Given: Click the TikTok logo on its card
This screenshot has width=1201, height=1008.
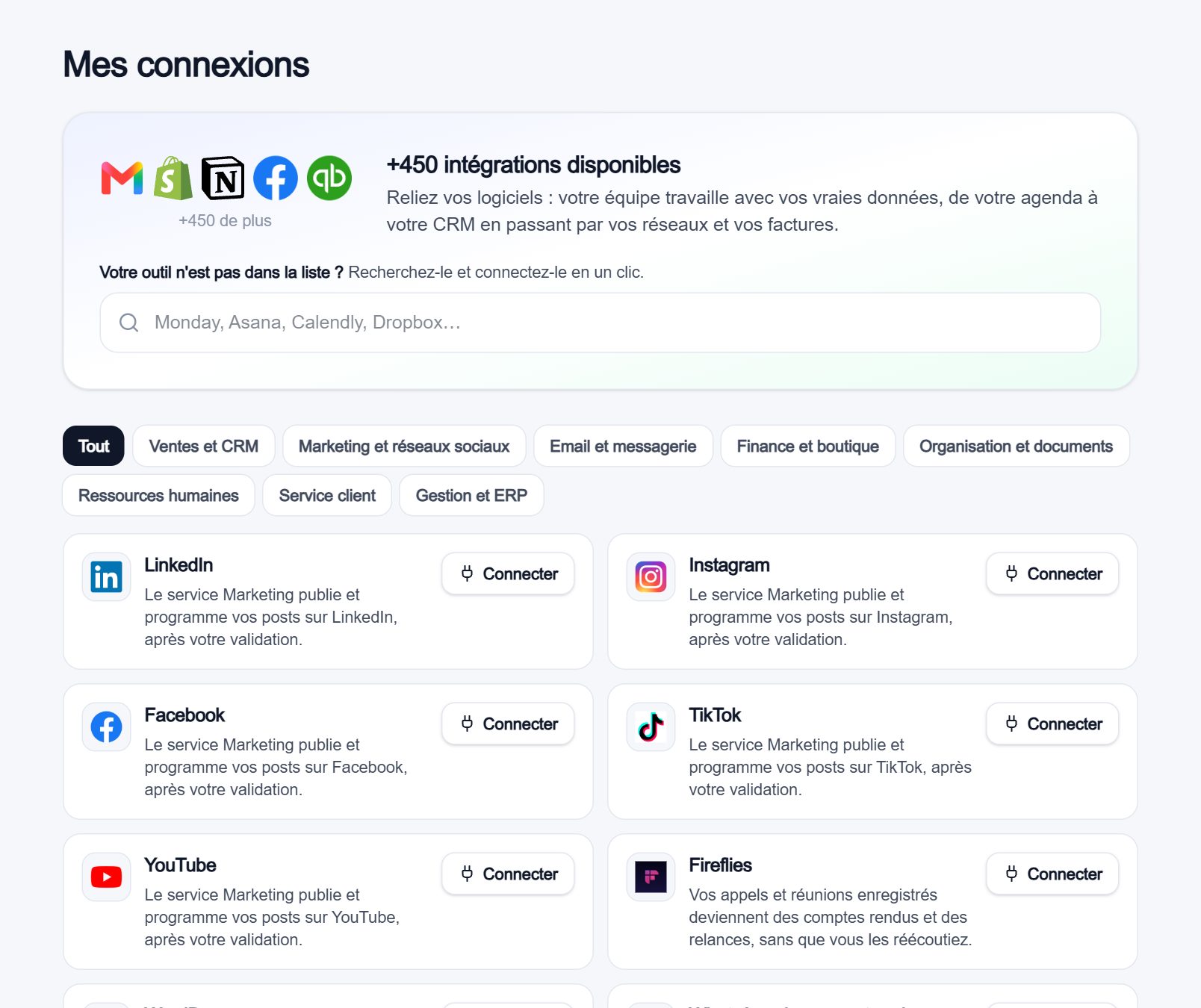Looking at the screenshot, I should coord(651,727).
